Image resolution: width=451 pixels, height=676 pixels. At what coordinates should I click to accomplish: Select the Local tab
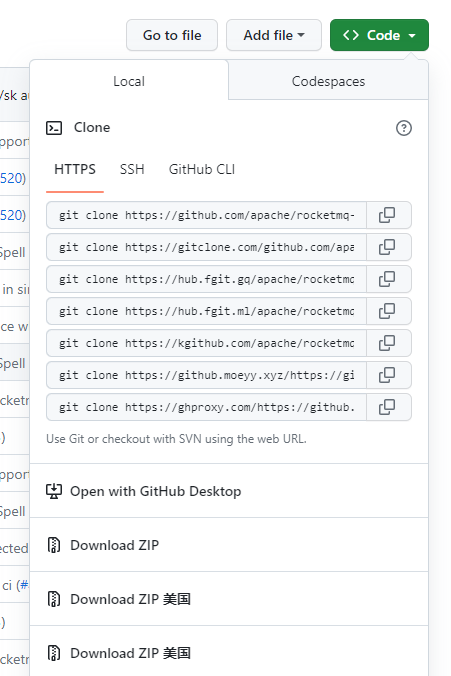coord(129,81)
